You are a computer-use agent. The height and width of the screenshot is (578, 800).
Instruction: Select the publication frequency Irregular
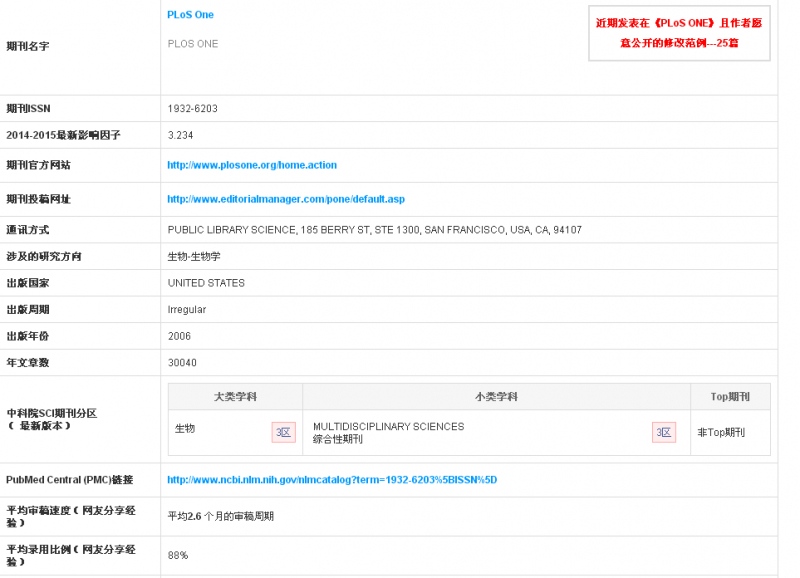(x=187, y=310)
